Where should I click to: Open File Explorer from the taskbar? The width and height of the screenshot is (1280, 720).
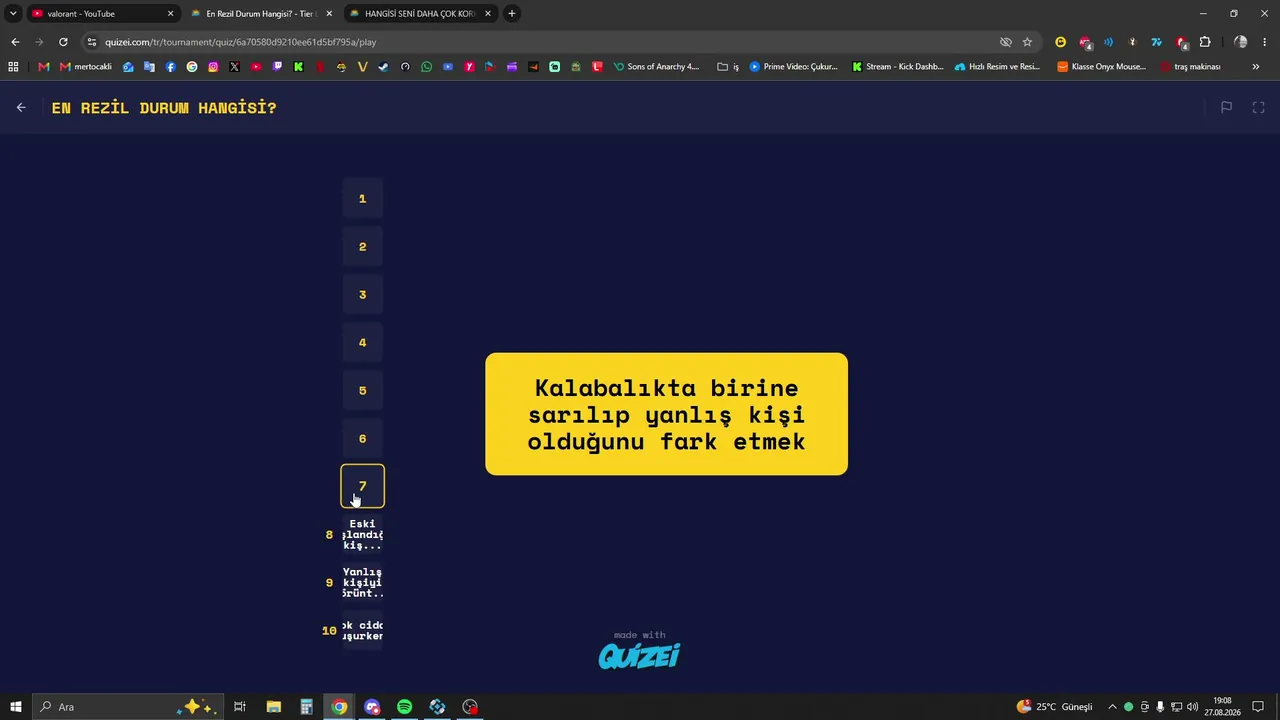click(273, 707)
